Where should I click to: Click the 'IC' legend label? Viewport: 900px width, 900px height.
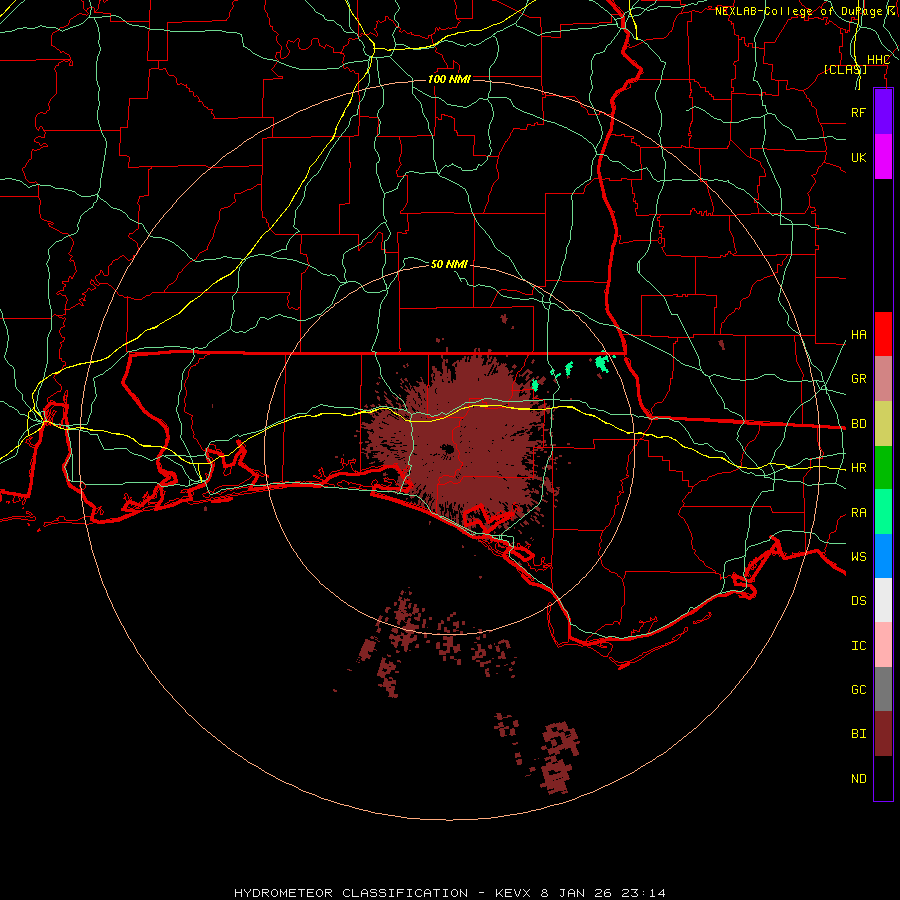point(858,646)
